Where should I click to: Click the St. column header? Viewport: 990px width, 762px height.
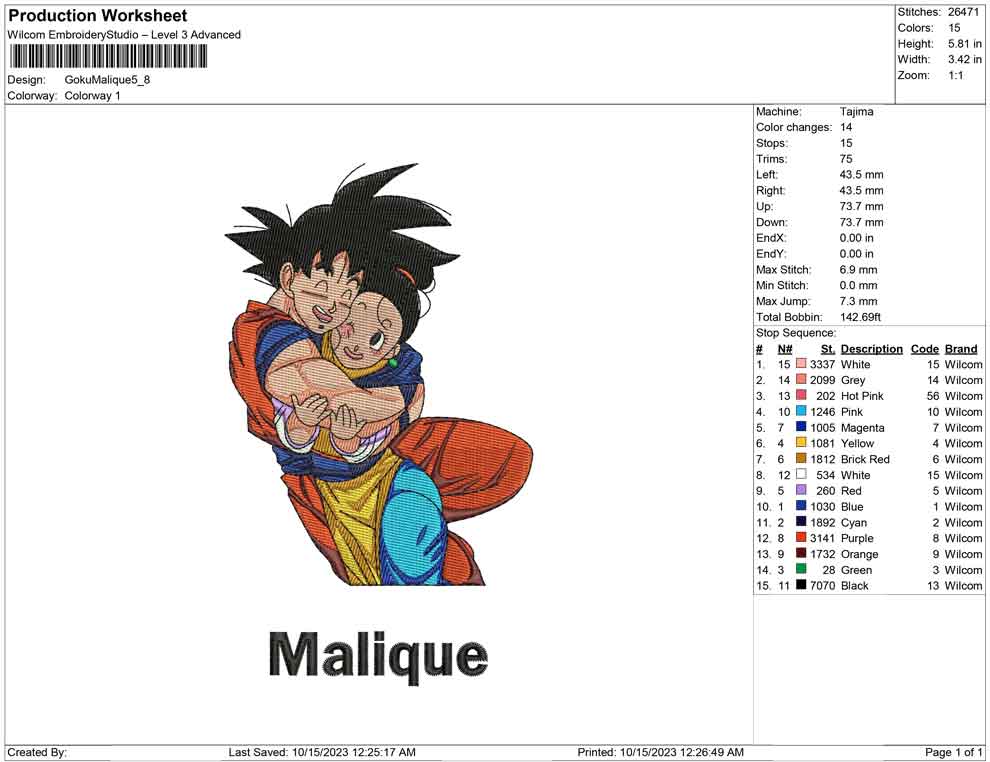tap(828, 349)
